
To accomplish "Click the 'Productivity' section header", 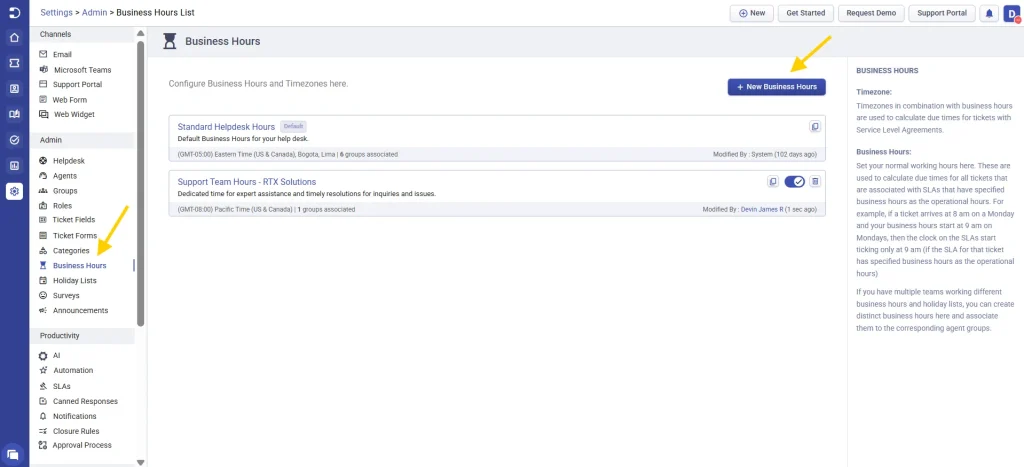I will (x=59, y=336).
